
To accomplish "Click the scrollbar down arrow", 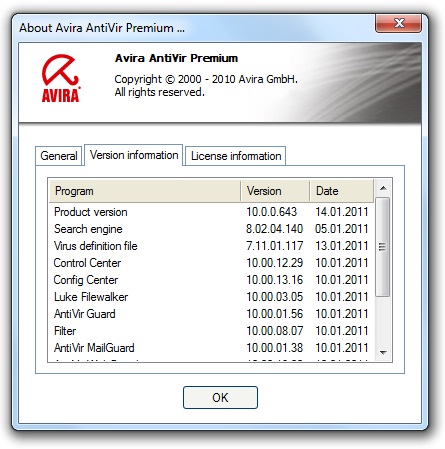I will [x=383, y=352].
